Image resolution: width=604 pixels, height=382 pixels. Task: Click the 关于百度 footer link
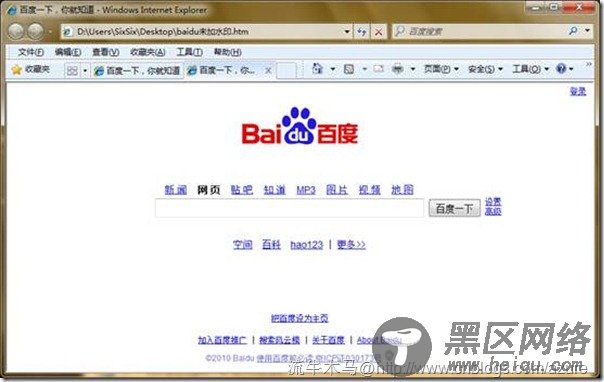328,340
